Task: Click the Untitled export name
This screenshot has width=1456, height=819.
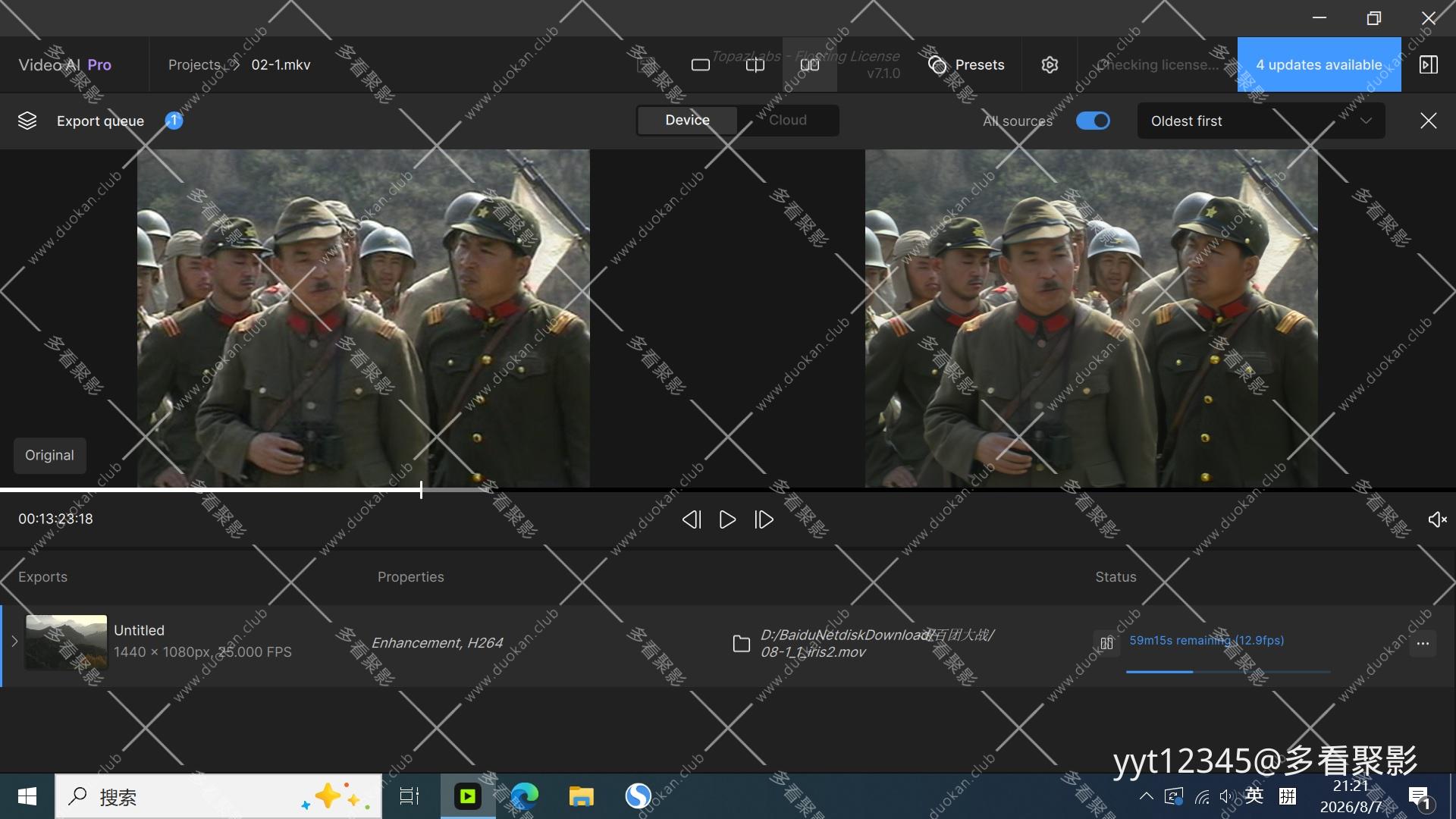Action: tap(139, 630)
